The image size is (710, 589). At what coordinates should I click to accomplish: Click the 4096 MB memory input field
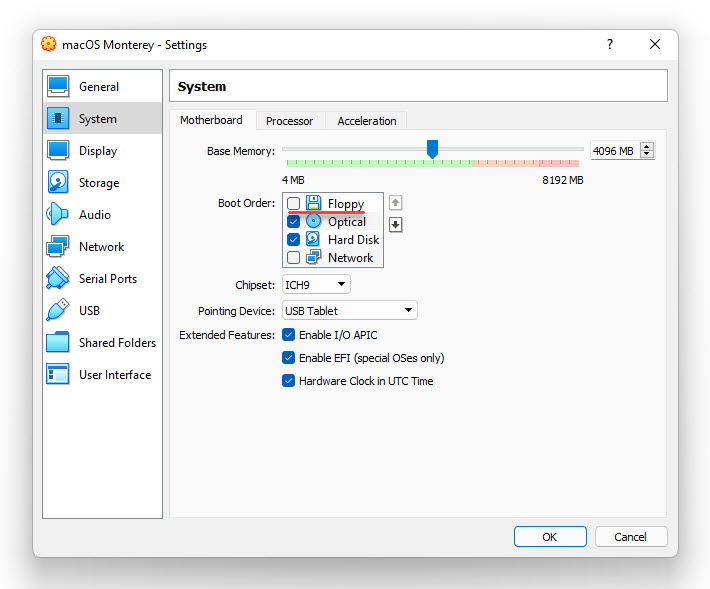coord(615,150)
